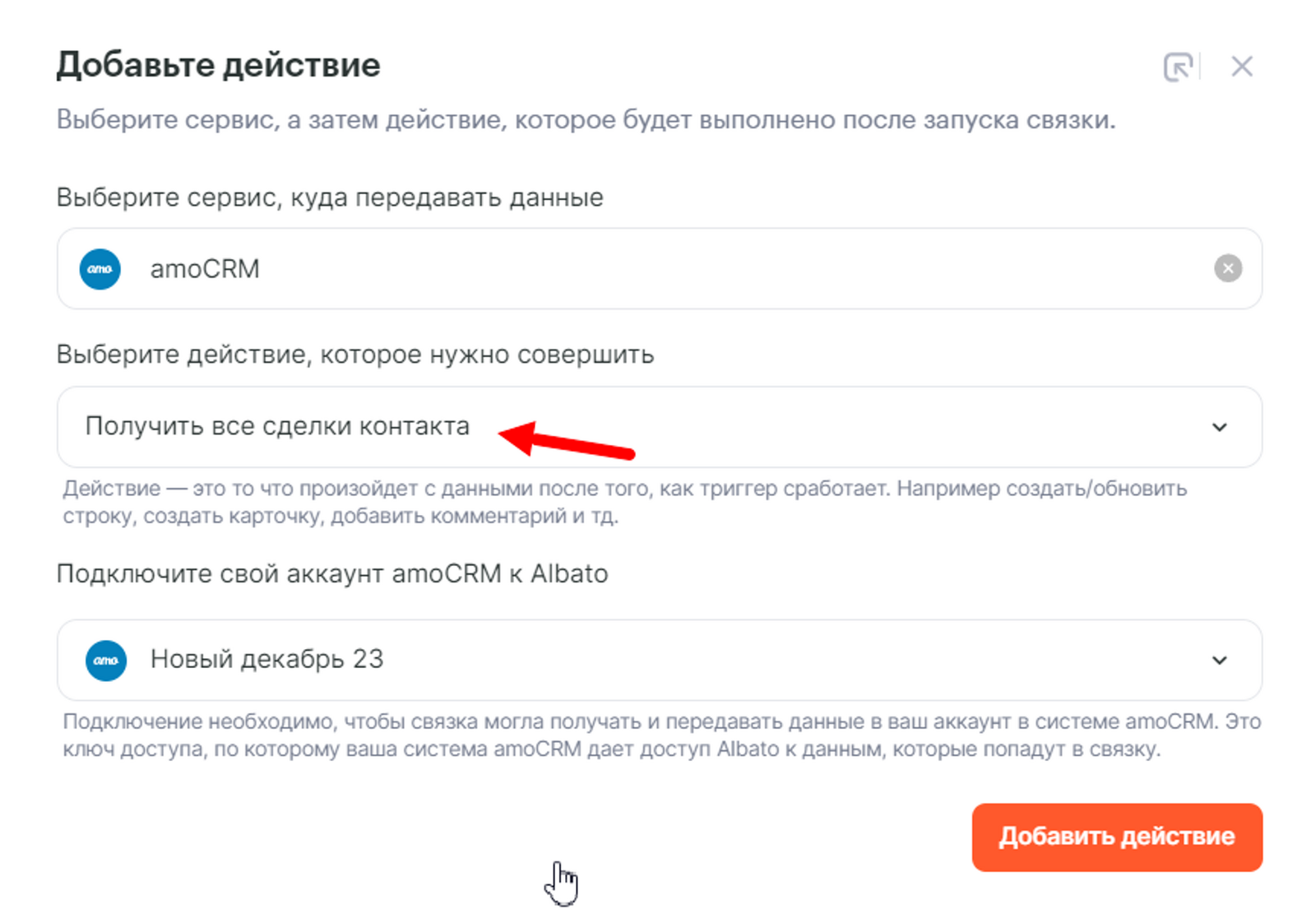Expand the account connection chevron arrow

(1220, 660)
